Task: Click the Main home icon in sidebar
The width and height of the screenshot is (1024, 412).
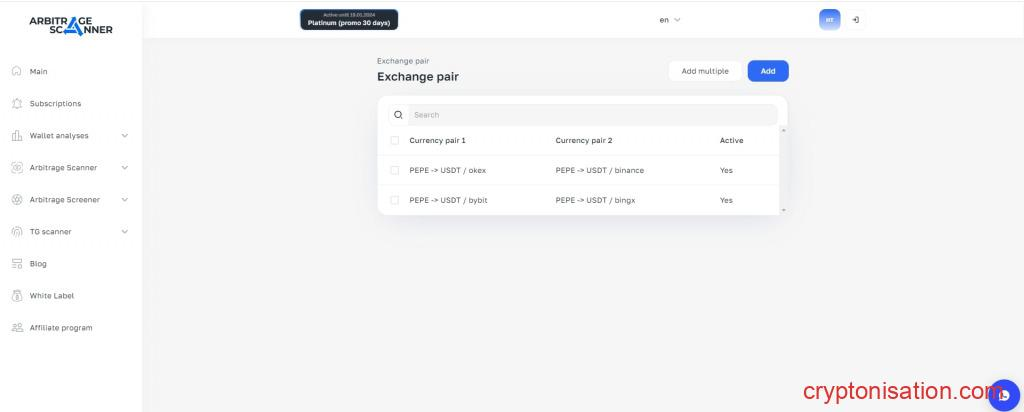Action: click(16, 71)
